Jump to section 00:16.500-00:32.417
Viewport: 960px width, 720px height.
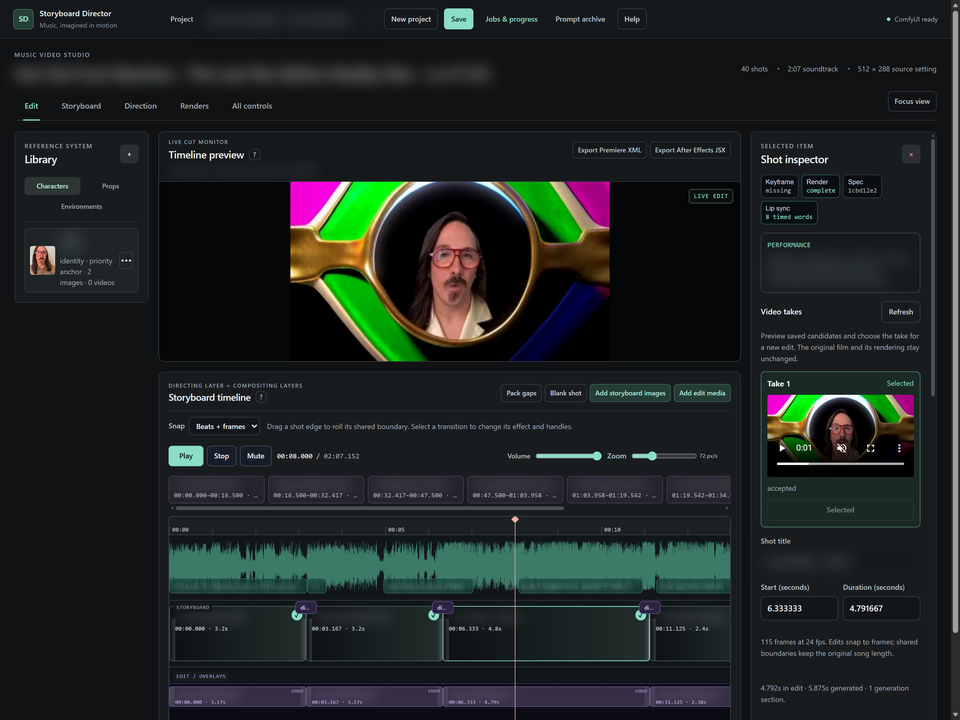click(316, 490)
